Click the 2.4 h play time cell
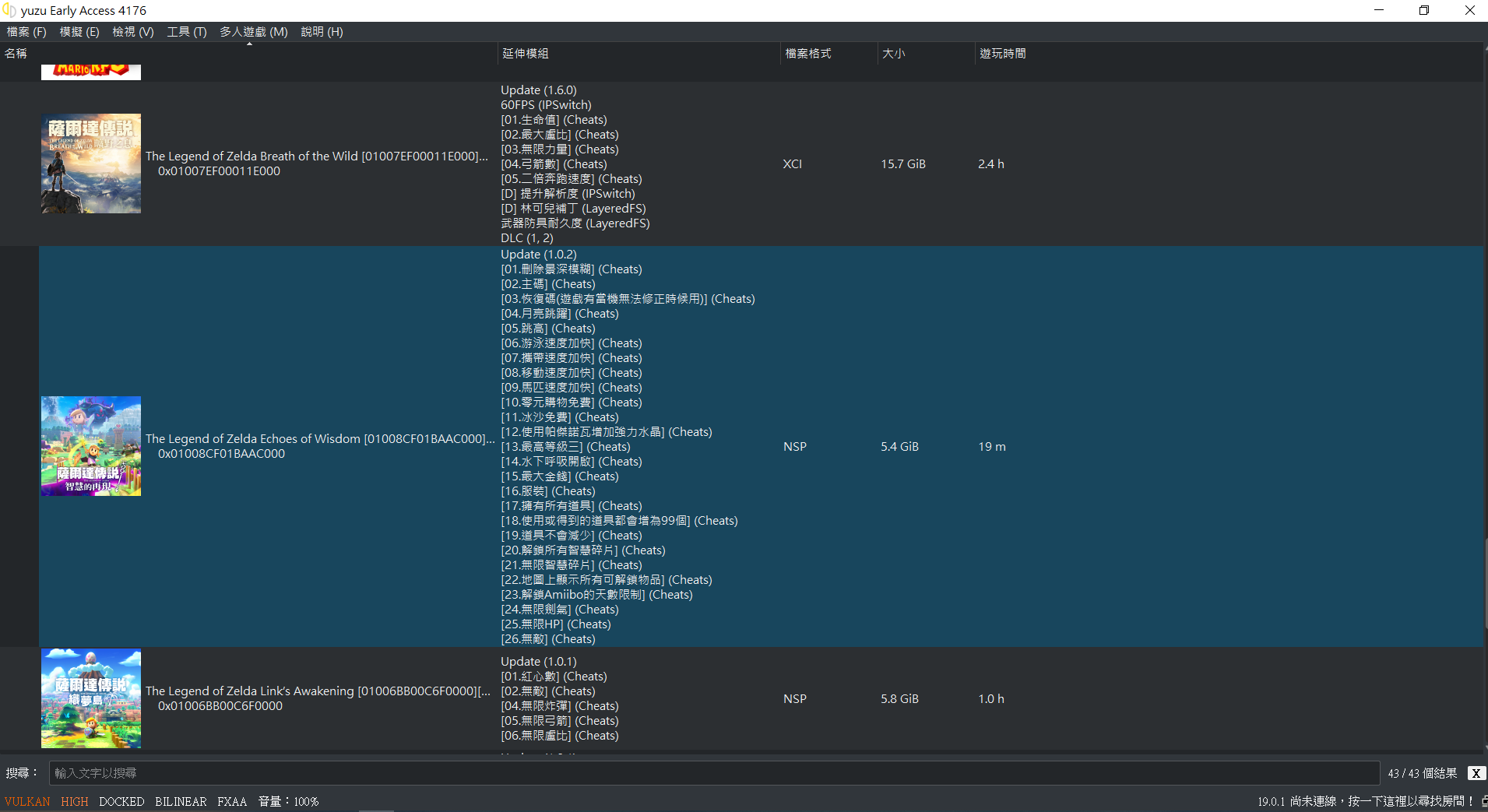Screen dimensions: 1488x812 pos(991,164)
